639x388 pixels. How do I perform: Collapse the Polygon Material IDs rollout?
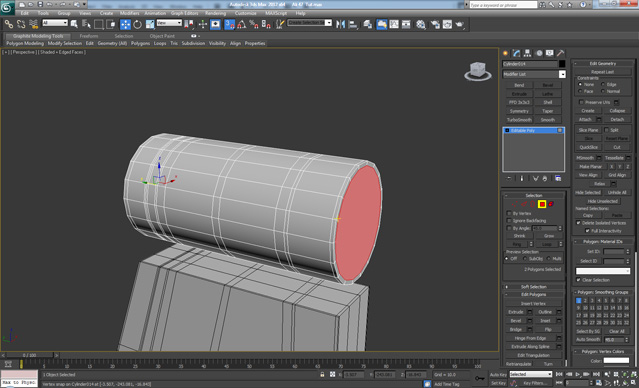tap(603, 242)
